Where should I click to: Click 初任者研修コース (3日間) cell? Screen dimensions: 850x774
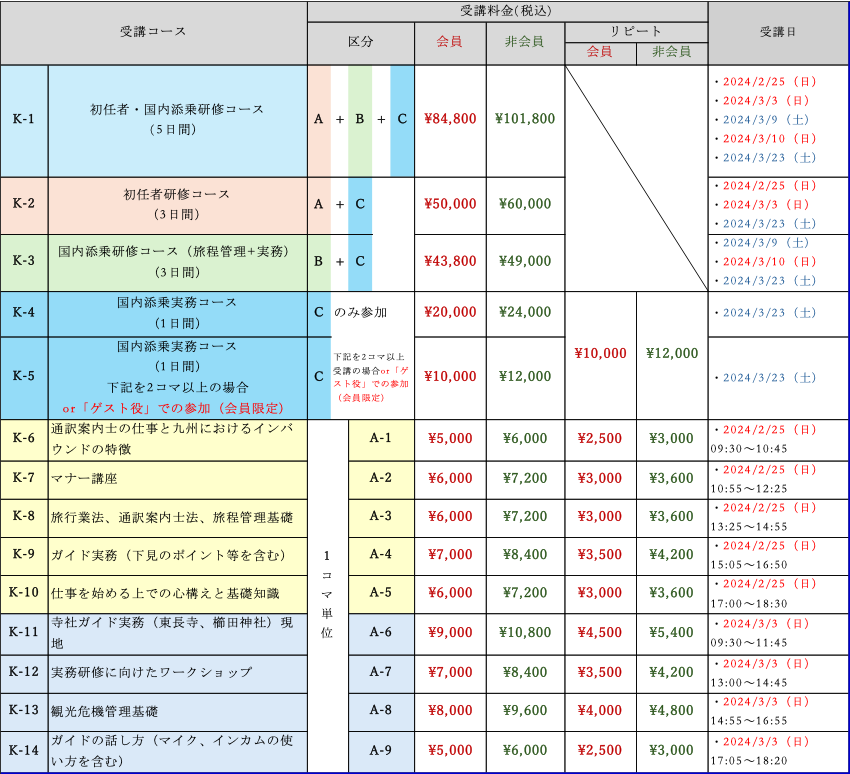pos(178,205)
